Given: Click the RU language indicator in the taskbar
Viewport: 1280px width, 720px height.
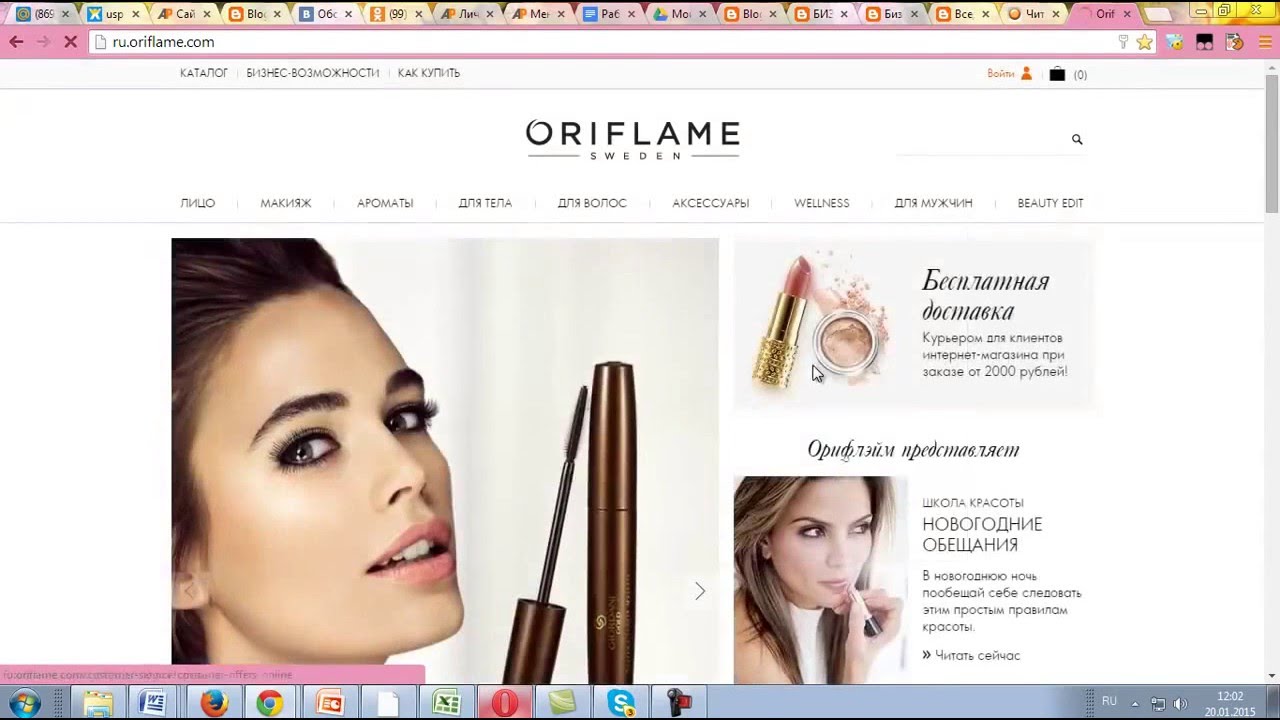Looking at the screenshot, I should click(1109, 701).
